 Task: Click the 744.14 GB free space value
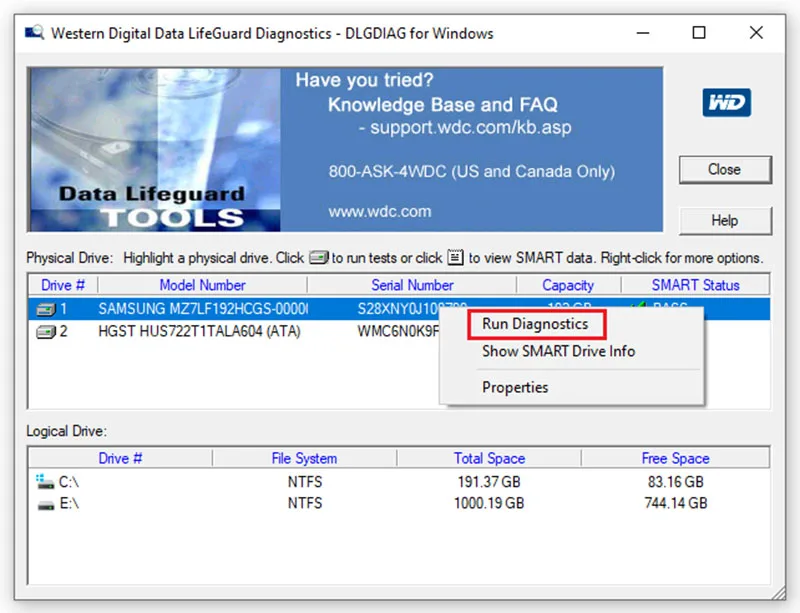[x=676, y=503]
